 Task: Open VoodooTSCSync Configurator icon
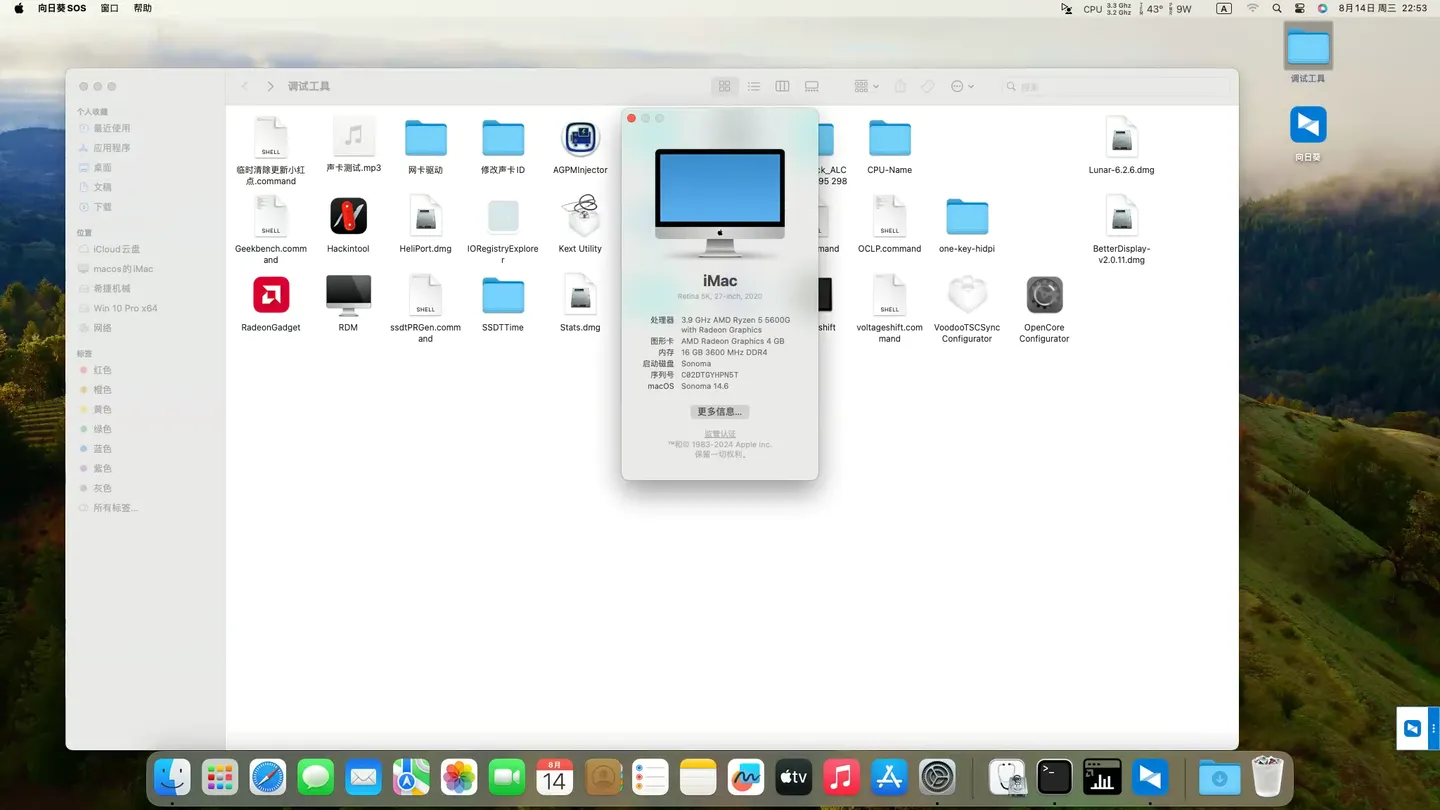click(966, 295)
